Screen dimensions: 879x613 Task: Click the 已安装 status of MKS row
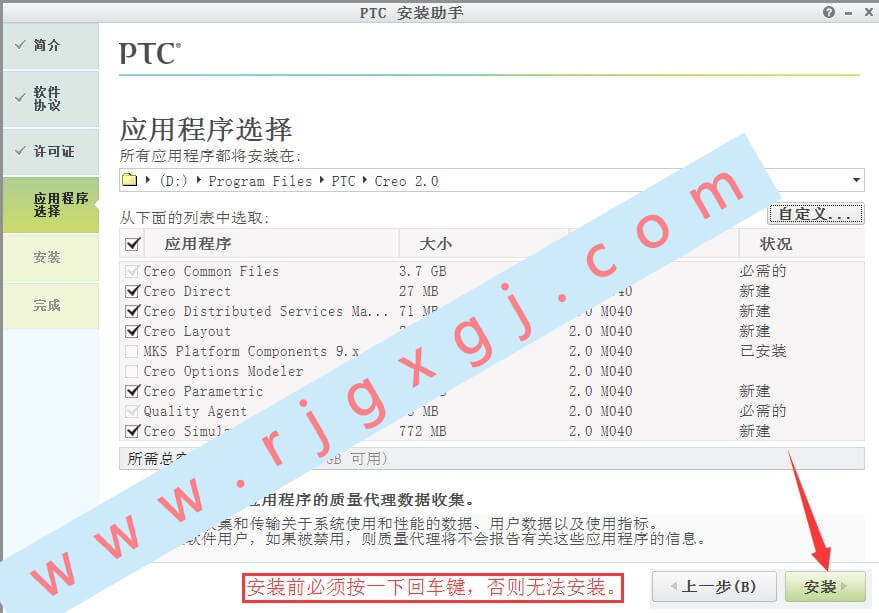(x=763, y=352)
